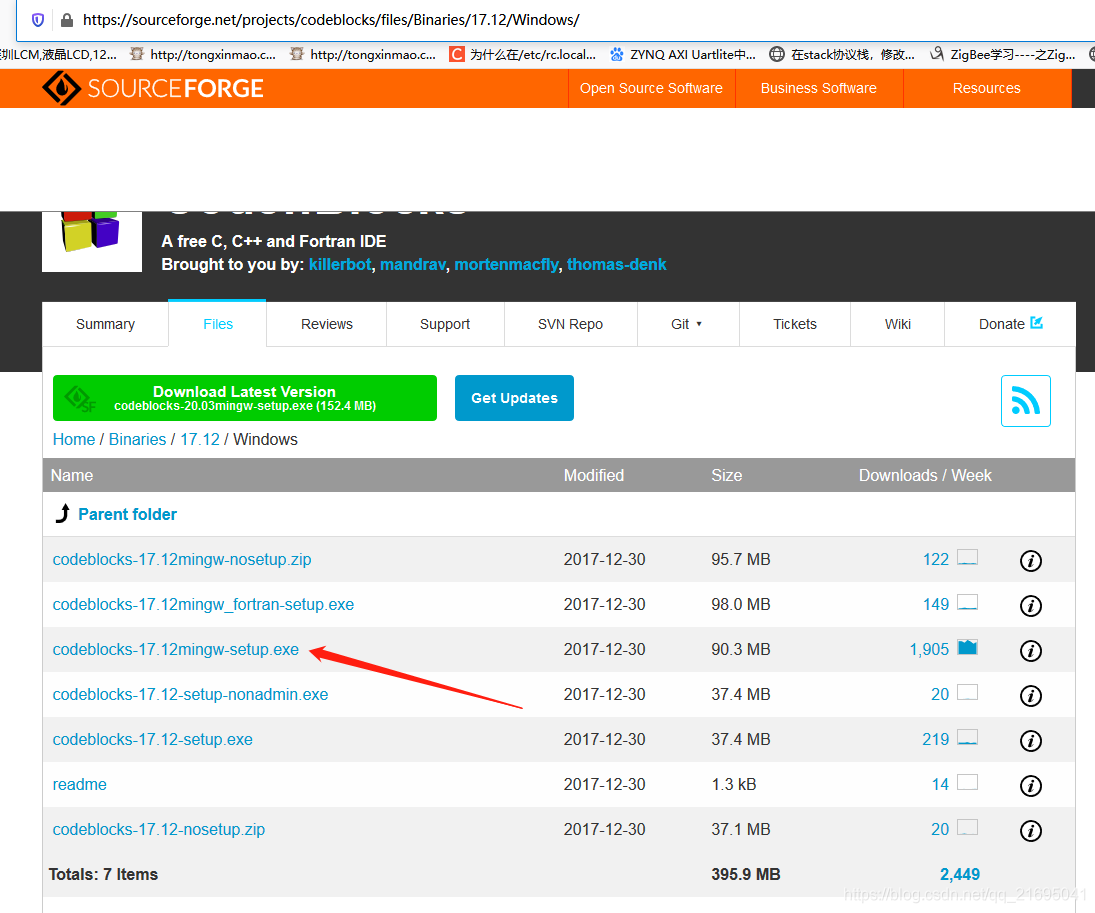Open info icon for the readme row

coord(1031,785)
